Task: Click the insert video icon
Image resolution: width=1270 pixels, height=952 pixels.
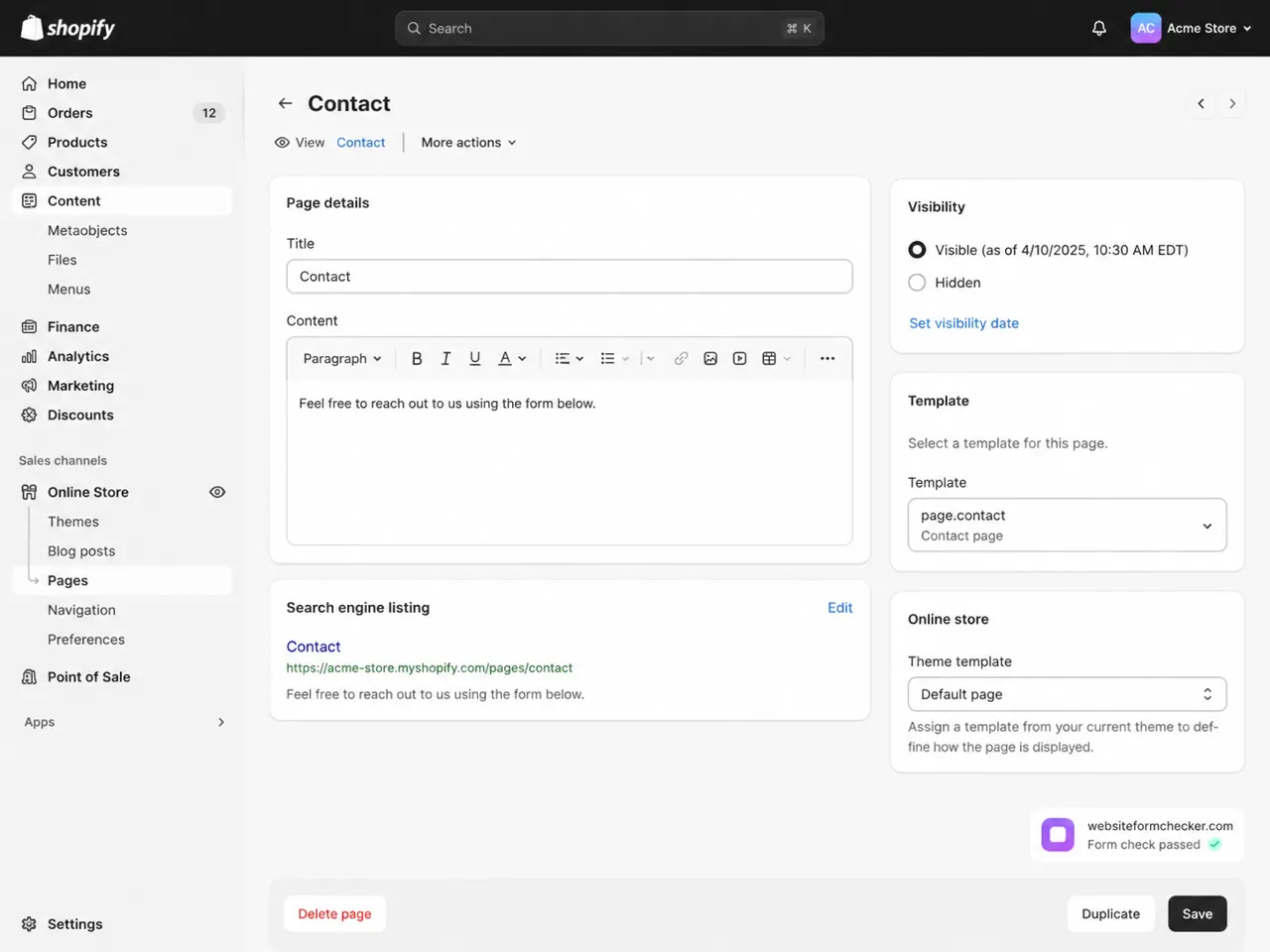Action: pos(739,358)
